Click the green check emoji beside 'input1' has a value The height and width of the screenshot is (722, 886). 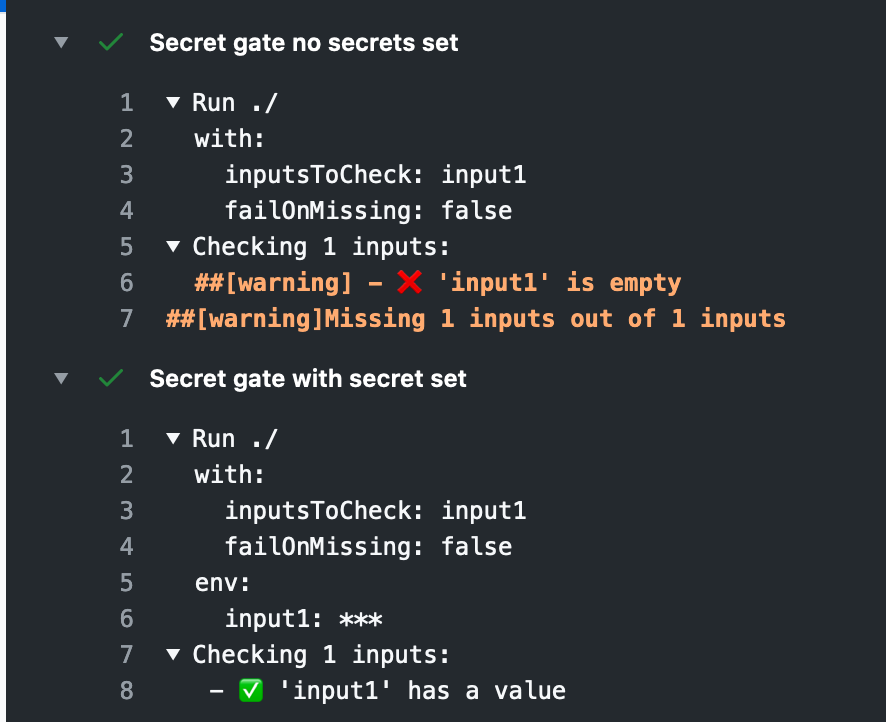coord(252,690)
